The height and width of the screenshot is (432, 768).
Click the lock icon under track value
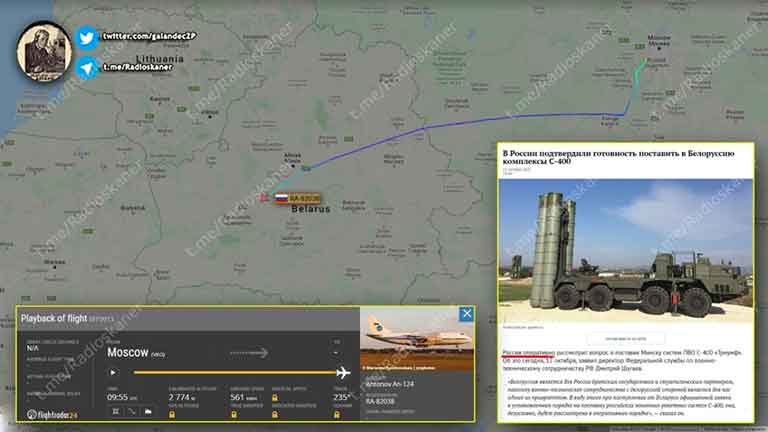[337, 414]
